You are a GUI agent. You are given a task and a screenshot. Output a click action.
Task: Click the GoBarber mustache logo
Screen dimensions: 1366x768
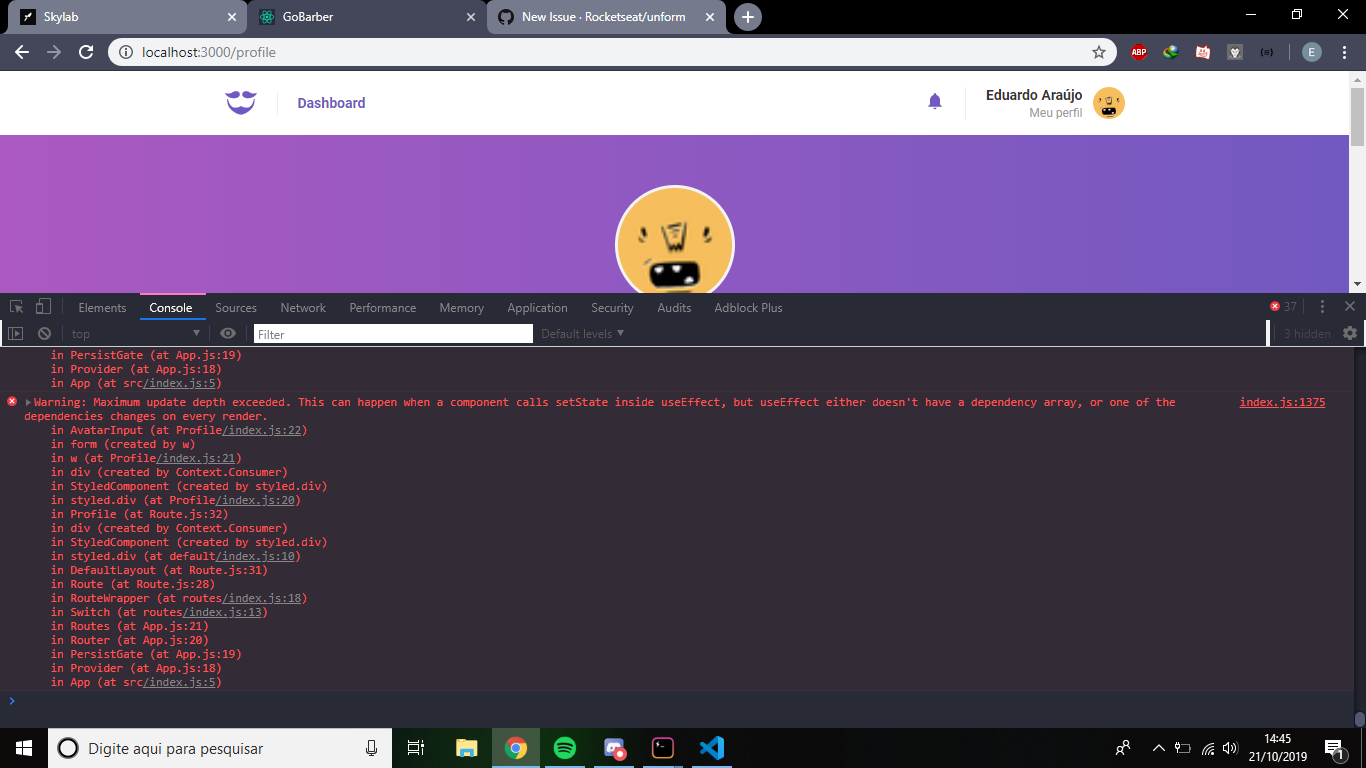click(x=241, y=102)
